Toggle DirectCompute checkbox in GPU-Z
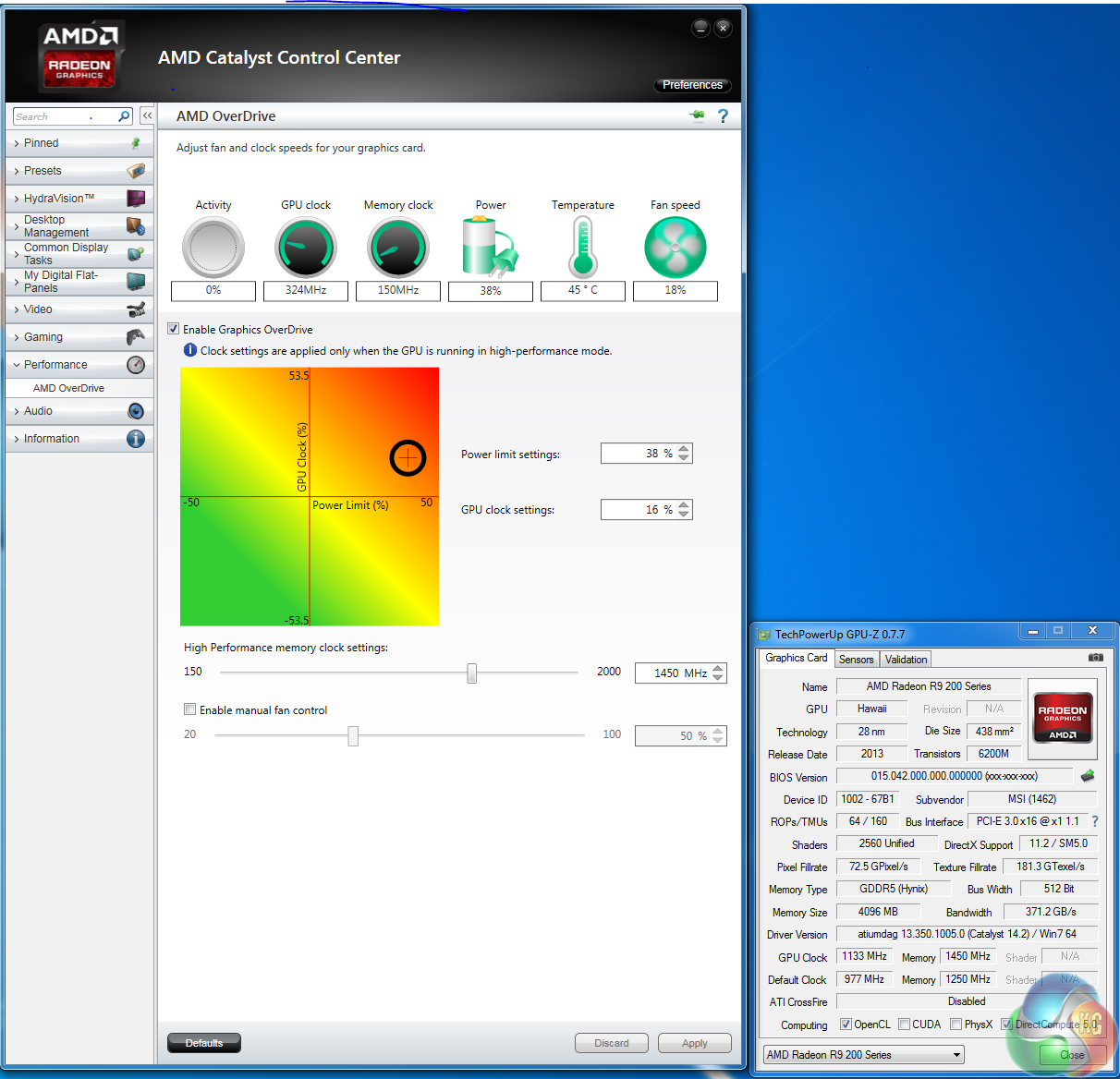 point(1006,1024)
